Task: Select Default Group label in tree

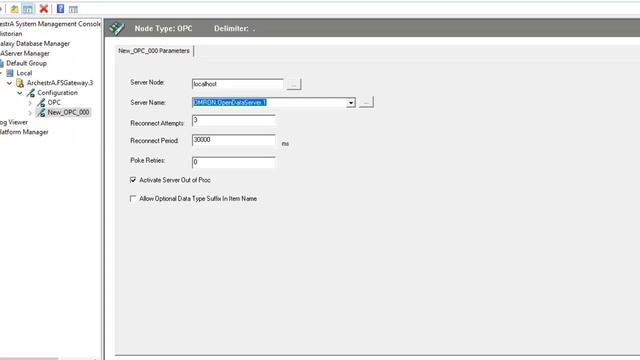Action: 27,63
